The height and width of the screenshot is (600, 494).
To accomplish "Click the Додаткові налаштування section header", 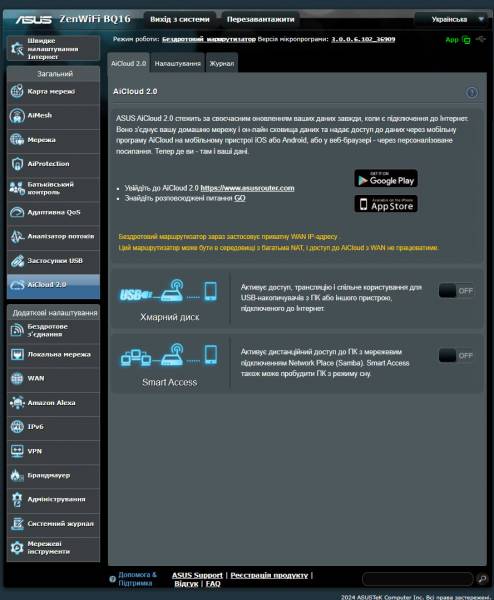I will (x=54, y=313).
